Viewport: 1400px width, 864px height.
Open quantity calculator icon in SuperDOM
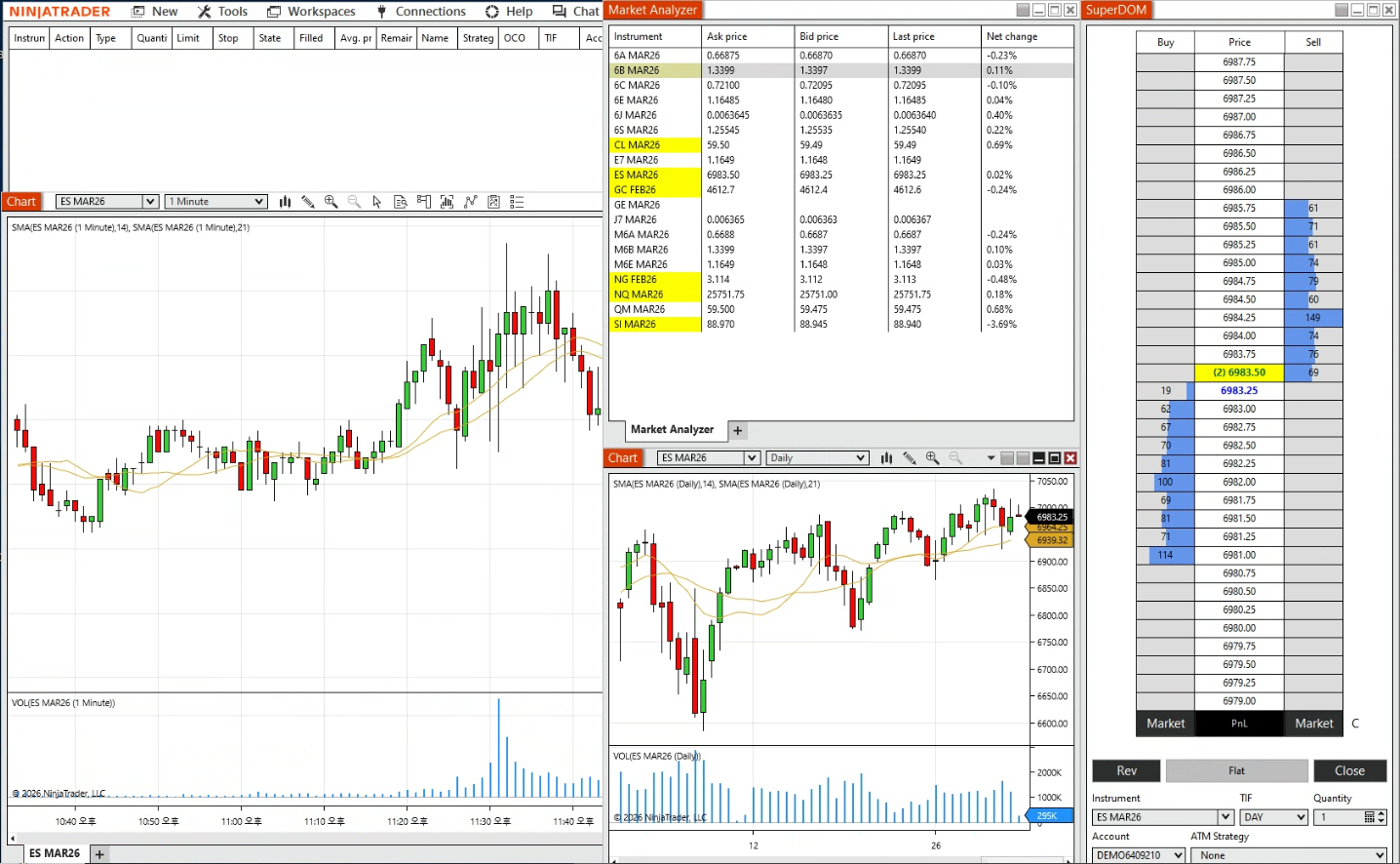tap(1369, 817)
